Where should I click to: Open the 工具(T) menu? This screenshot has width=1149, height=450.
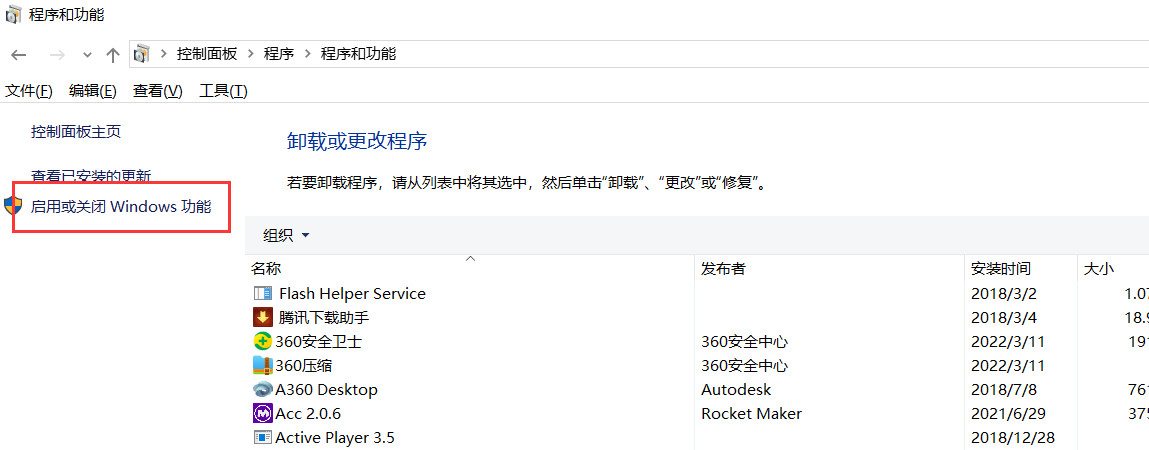[x=223, y=91]
